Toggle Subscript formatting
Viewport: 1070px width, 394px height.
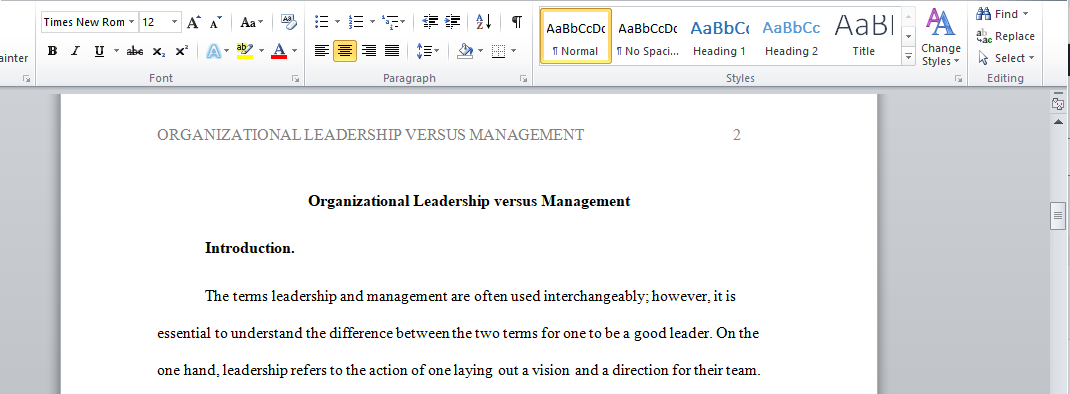point(158,51)
